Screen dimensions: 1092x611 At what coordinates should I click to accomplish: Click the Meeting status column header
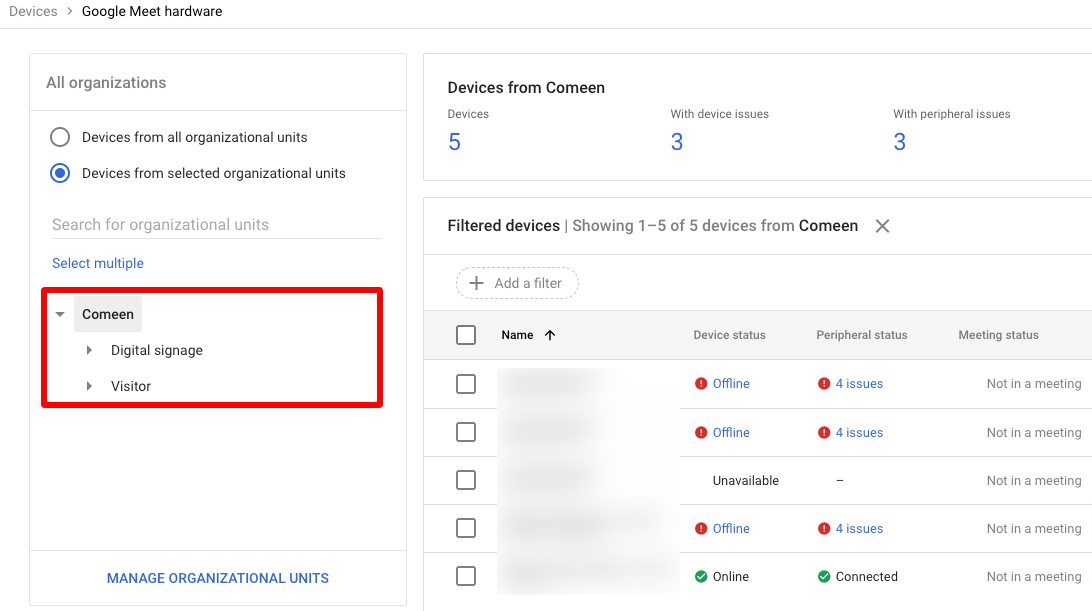pyautogui.click(x=998, y=335)
